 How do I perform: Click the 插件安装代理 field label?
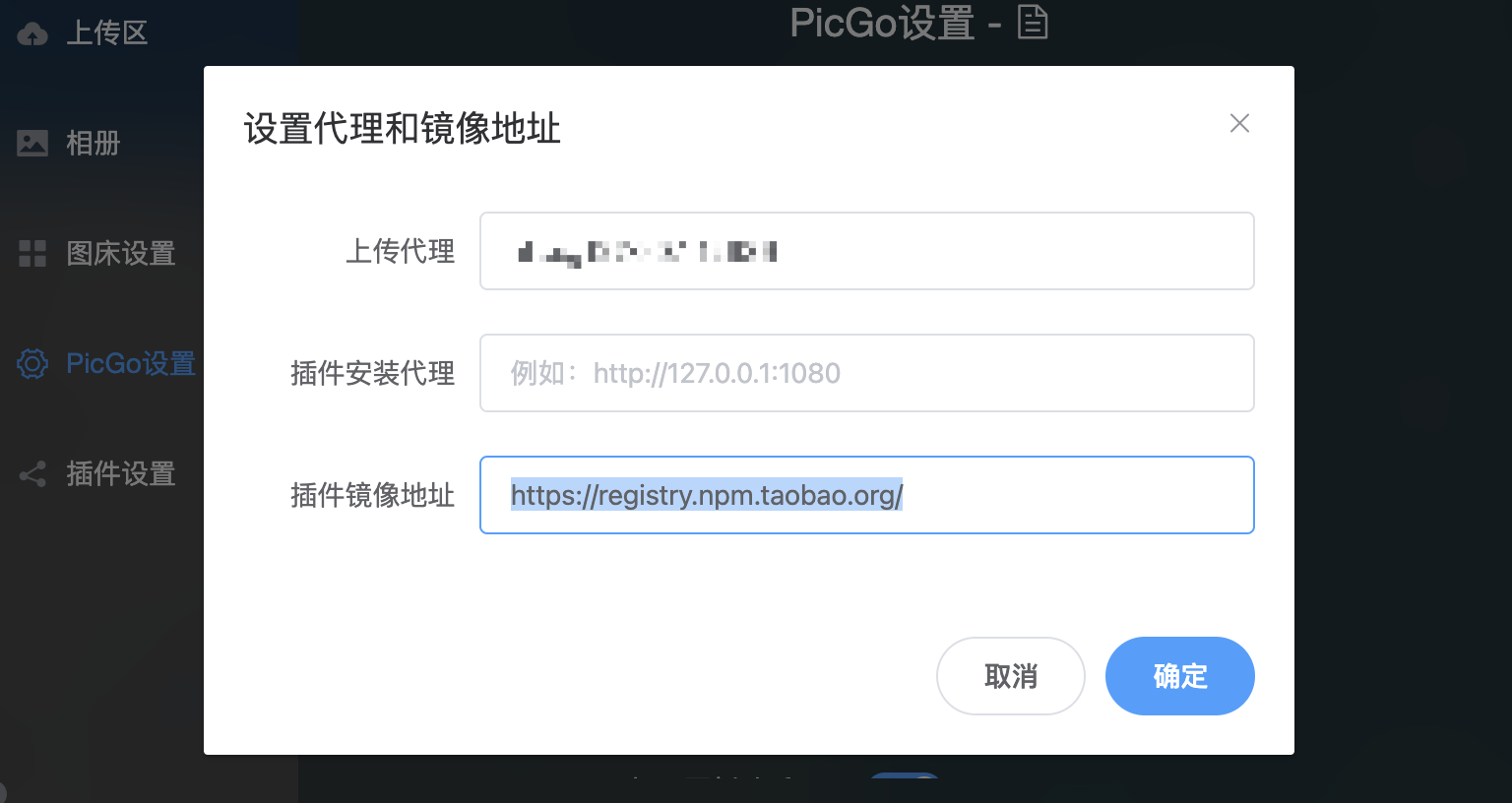pyautogui.click(x=372, y=373)
